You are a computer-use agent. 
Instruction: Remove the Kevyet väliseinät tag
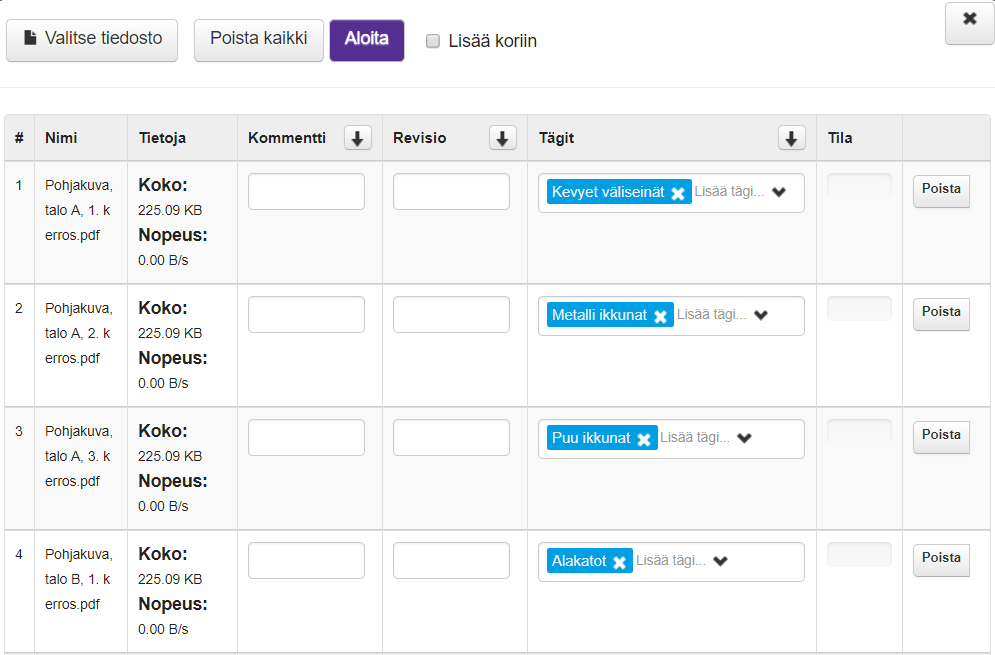tap(678, 193)
